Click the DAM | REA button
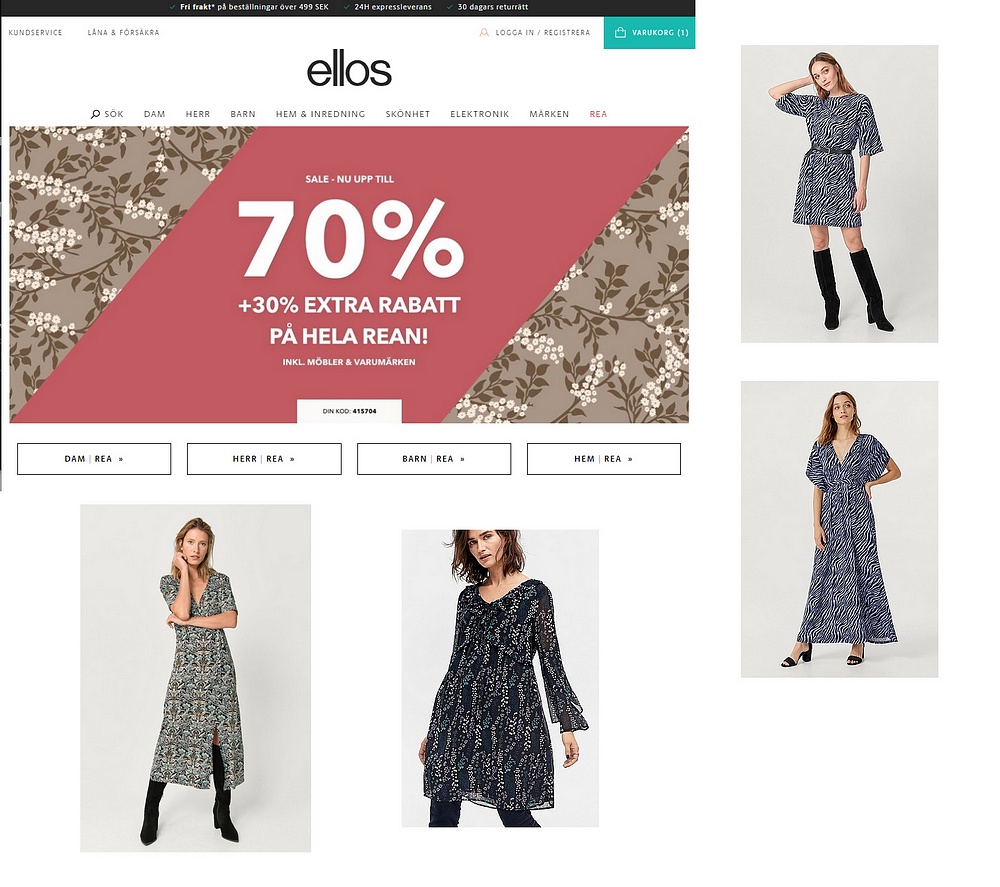Screen dimensions: 1000x887 (94, 459)
